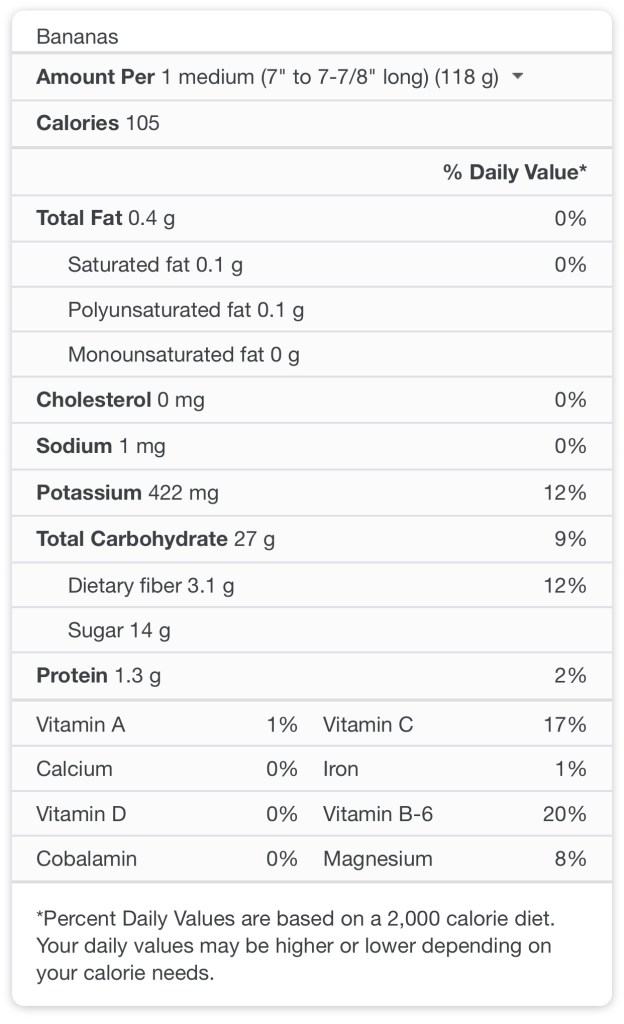Click the Polyunsaturated fat entry
The height and width of the screenshot is (1024, 624).
[x=186, y=310]
